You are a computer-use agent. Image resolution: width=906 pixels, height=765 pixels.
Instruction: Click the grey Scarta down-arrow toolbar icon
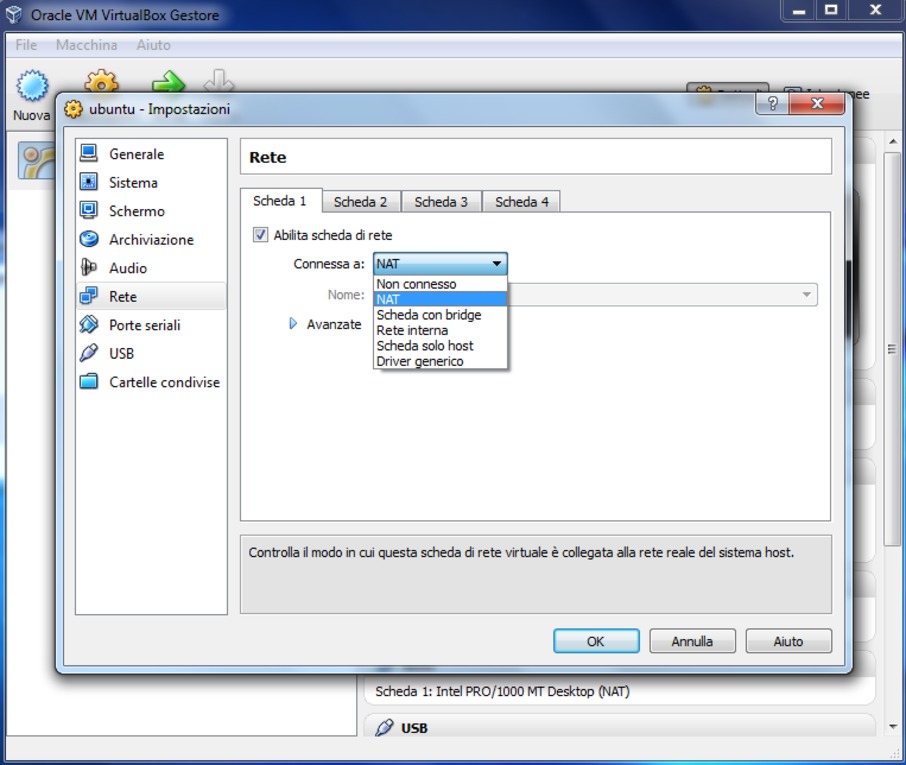coord(219,81)
